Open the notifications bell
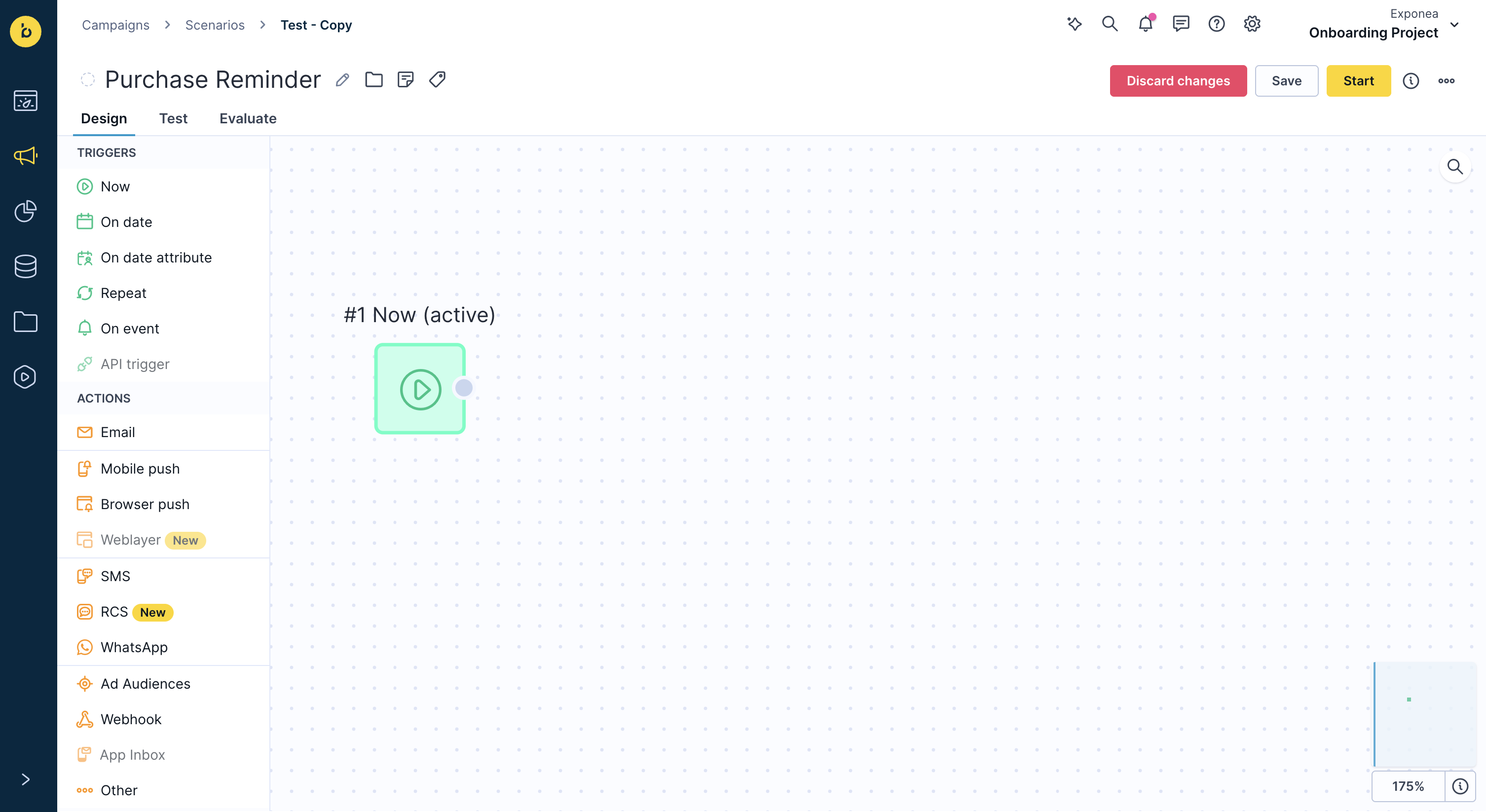 1146,24
